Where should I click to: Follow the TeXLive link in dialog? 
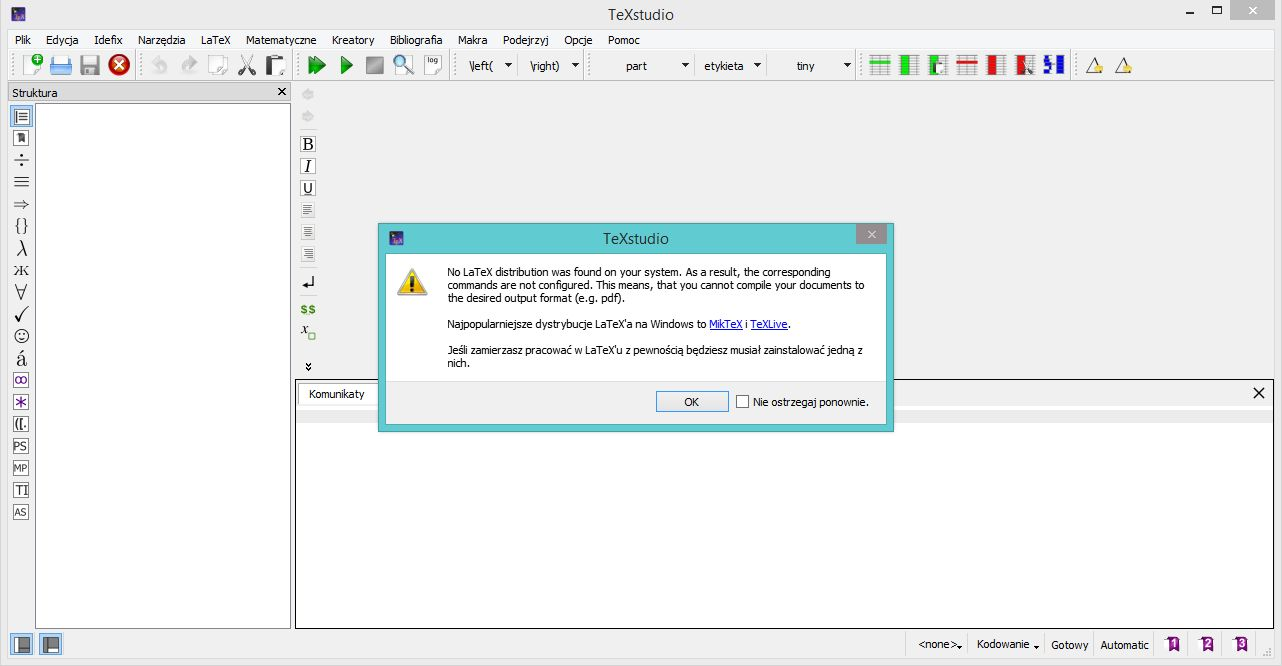tap(769, 324)
